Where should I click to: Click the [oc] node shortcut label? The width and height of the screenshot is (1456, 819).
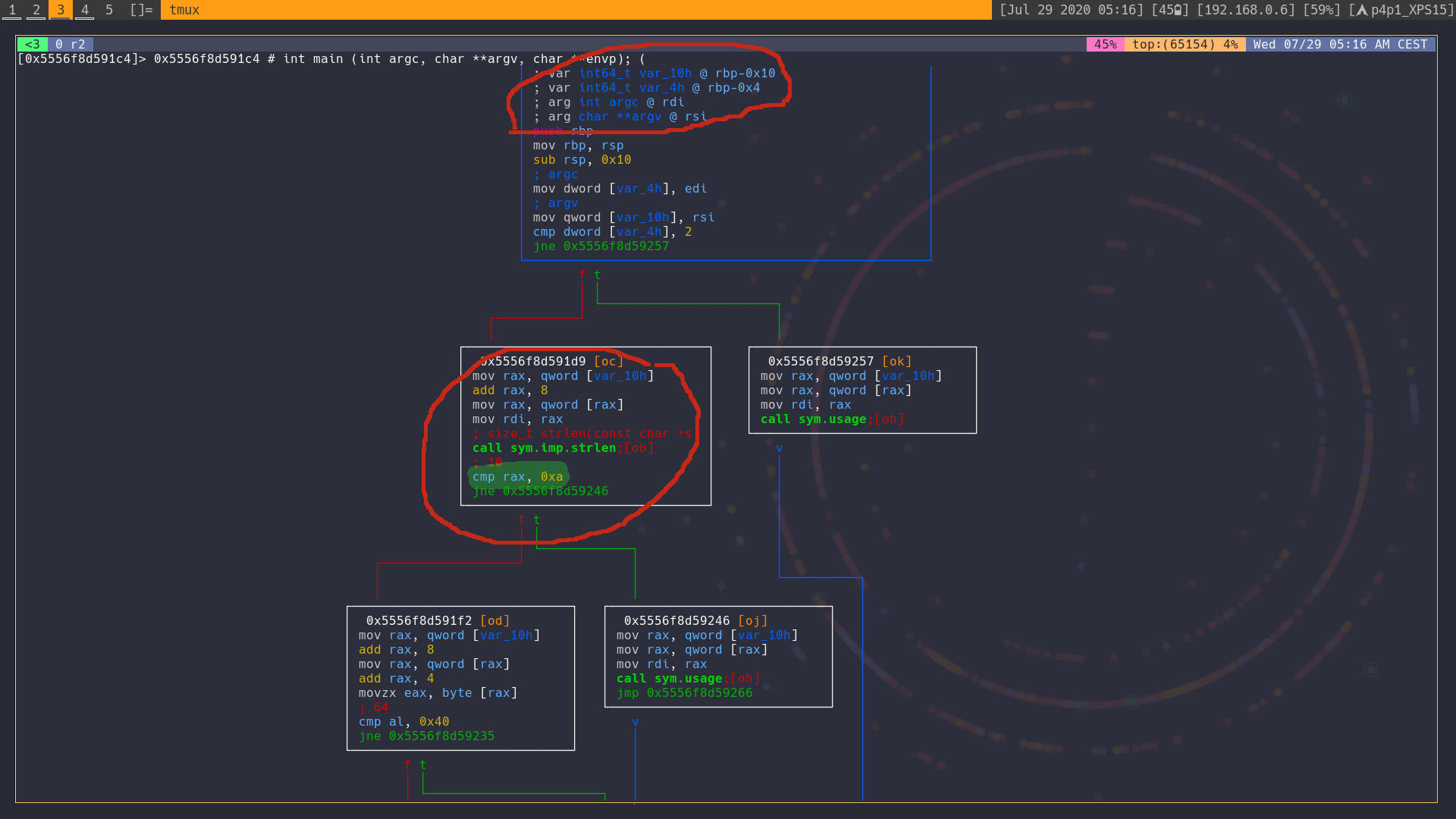[608, 362]
